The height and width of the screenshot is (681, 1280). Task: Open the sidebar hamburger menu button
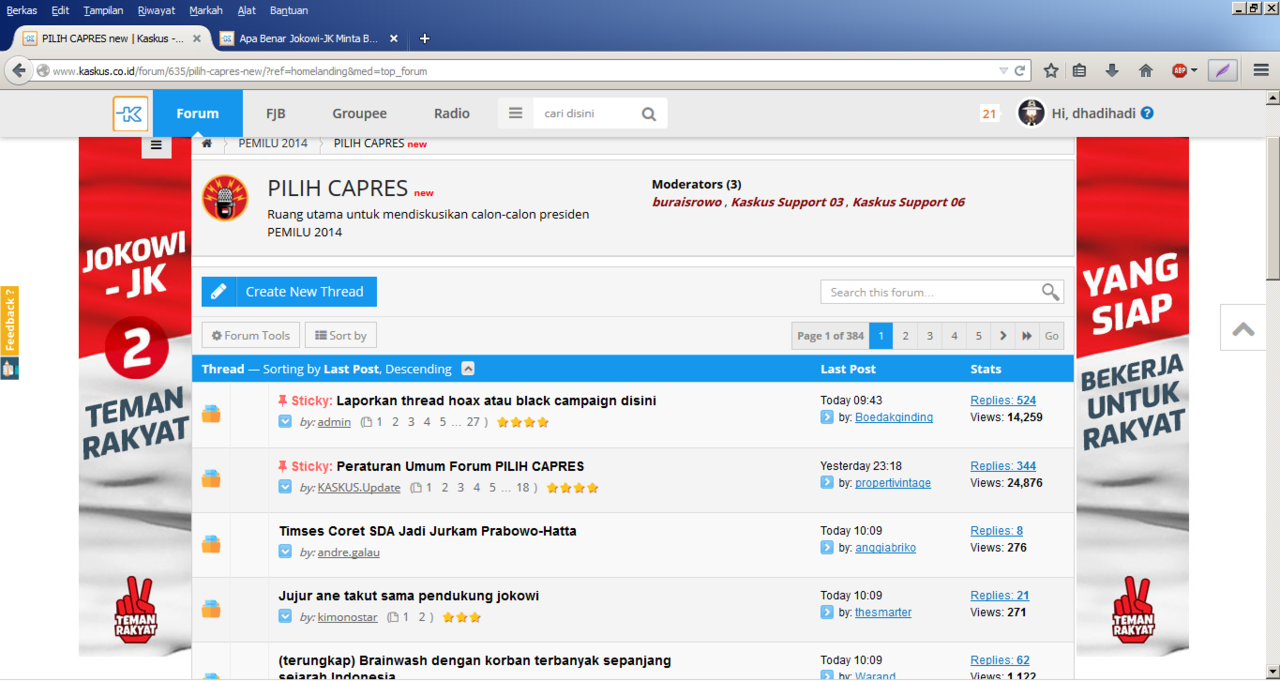pyautogui.click(x=155, y=146)
